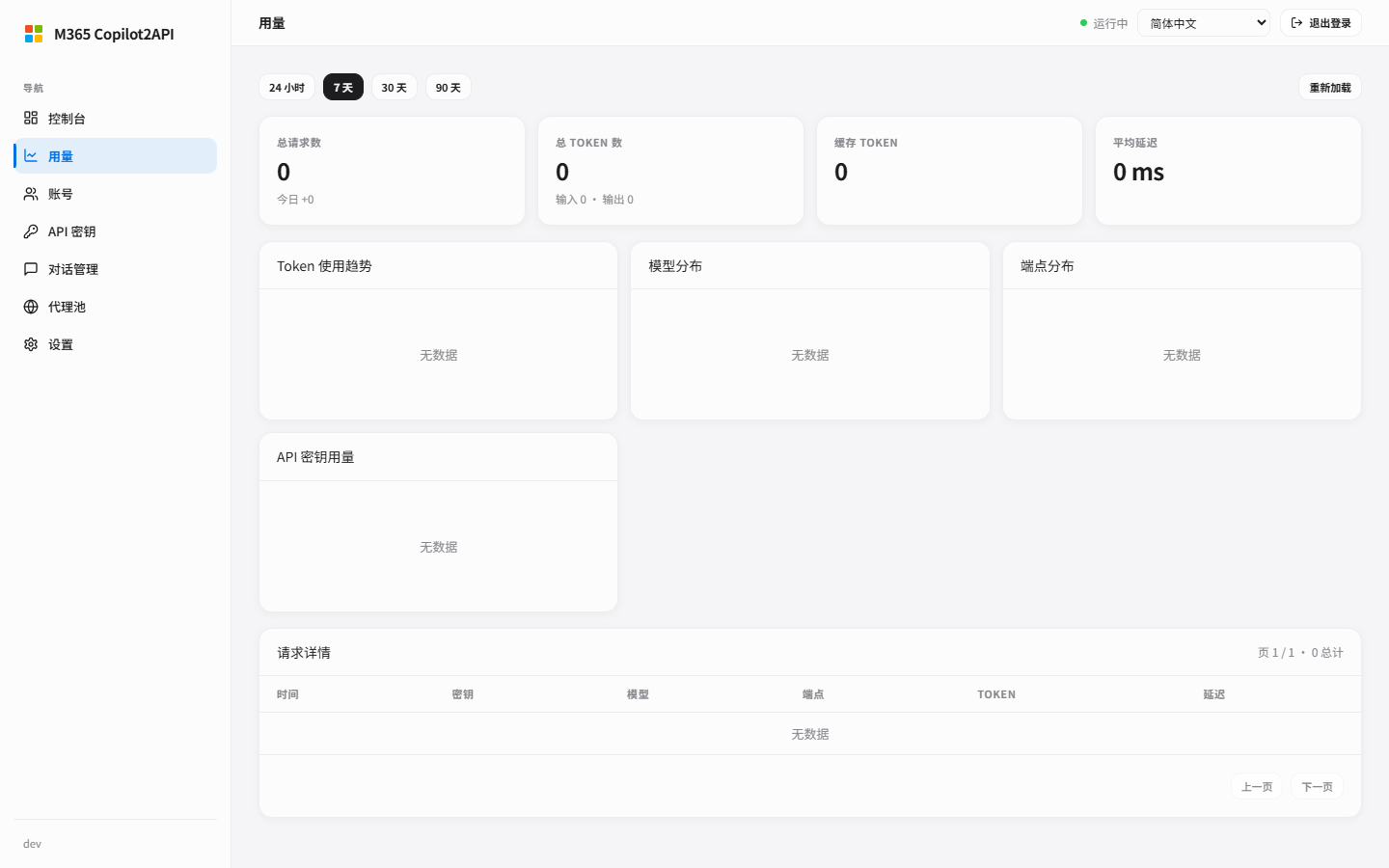Click the chat bubble icon for 对话管理
Image resolution: width=1389 pixels, height=868 pixels.
pyautogui.click(x=31, y=268)
